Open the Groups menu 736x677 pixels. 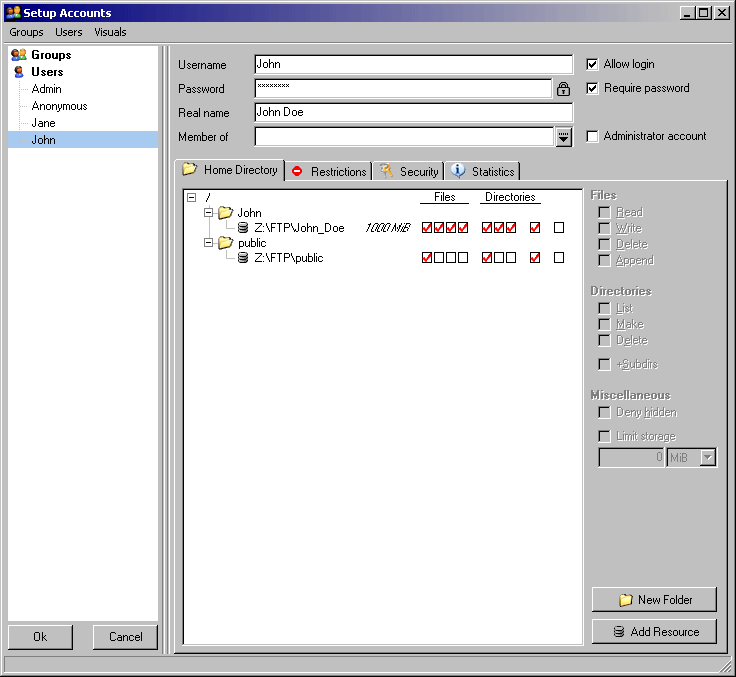pos(26,32)
